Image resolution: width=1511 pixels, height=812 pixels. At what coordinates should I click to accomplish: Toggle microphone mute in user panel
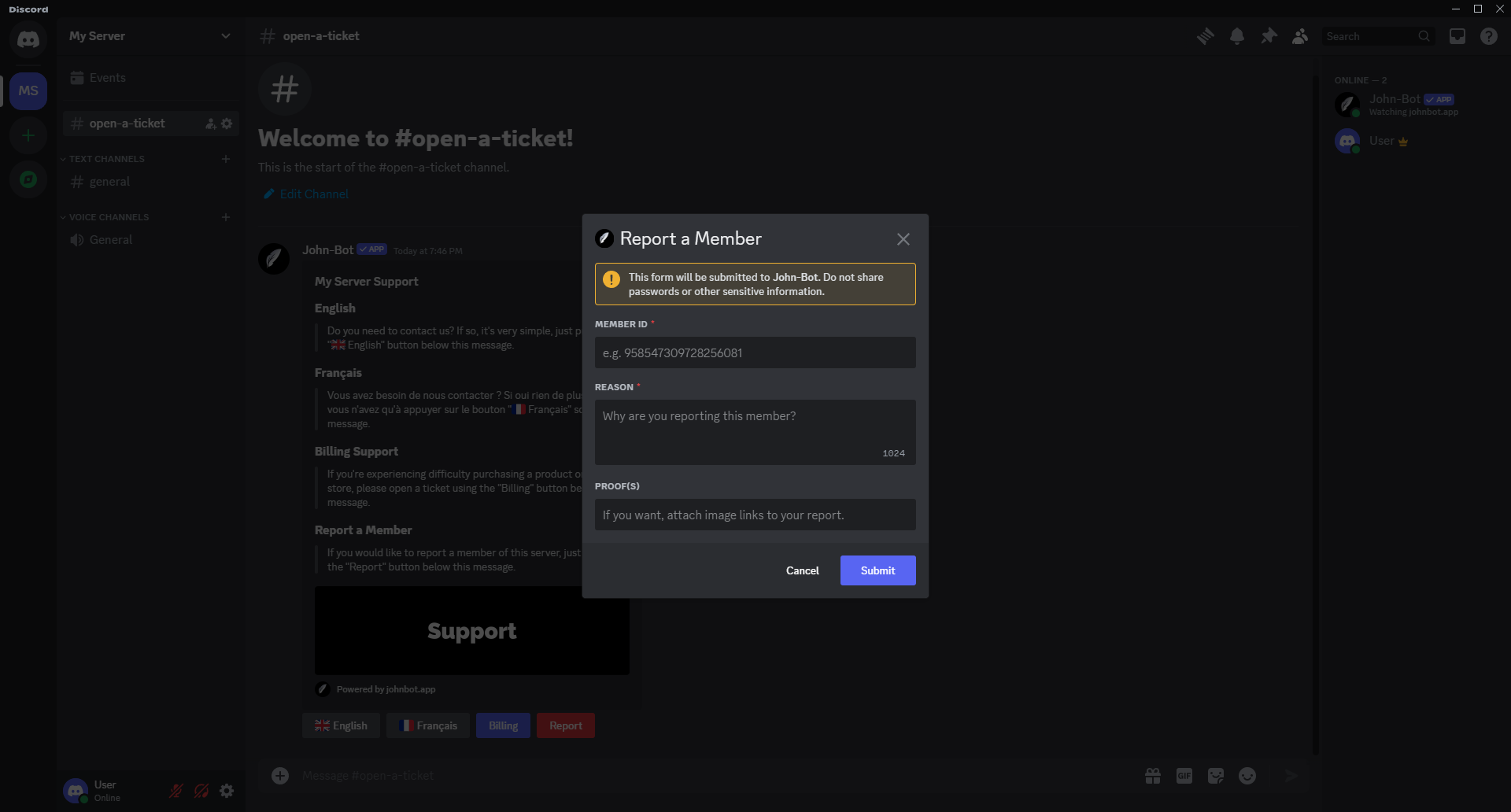point(176,791)
